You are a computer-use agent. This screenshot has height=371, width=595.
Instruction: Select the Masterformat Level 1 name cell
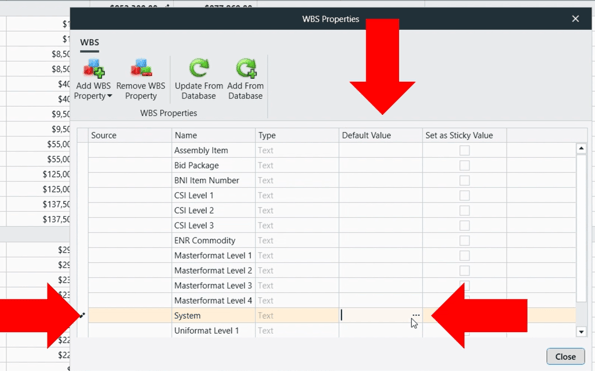point(214,256)
